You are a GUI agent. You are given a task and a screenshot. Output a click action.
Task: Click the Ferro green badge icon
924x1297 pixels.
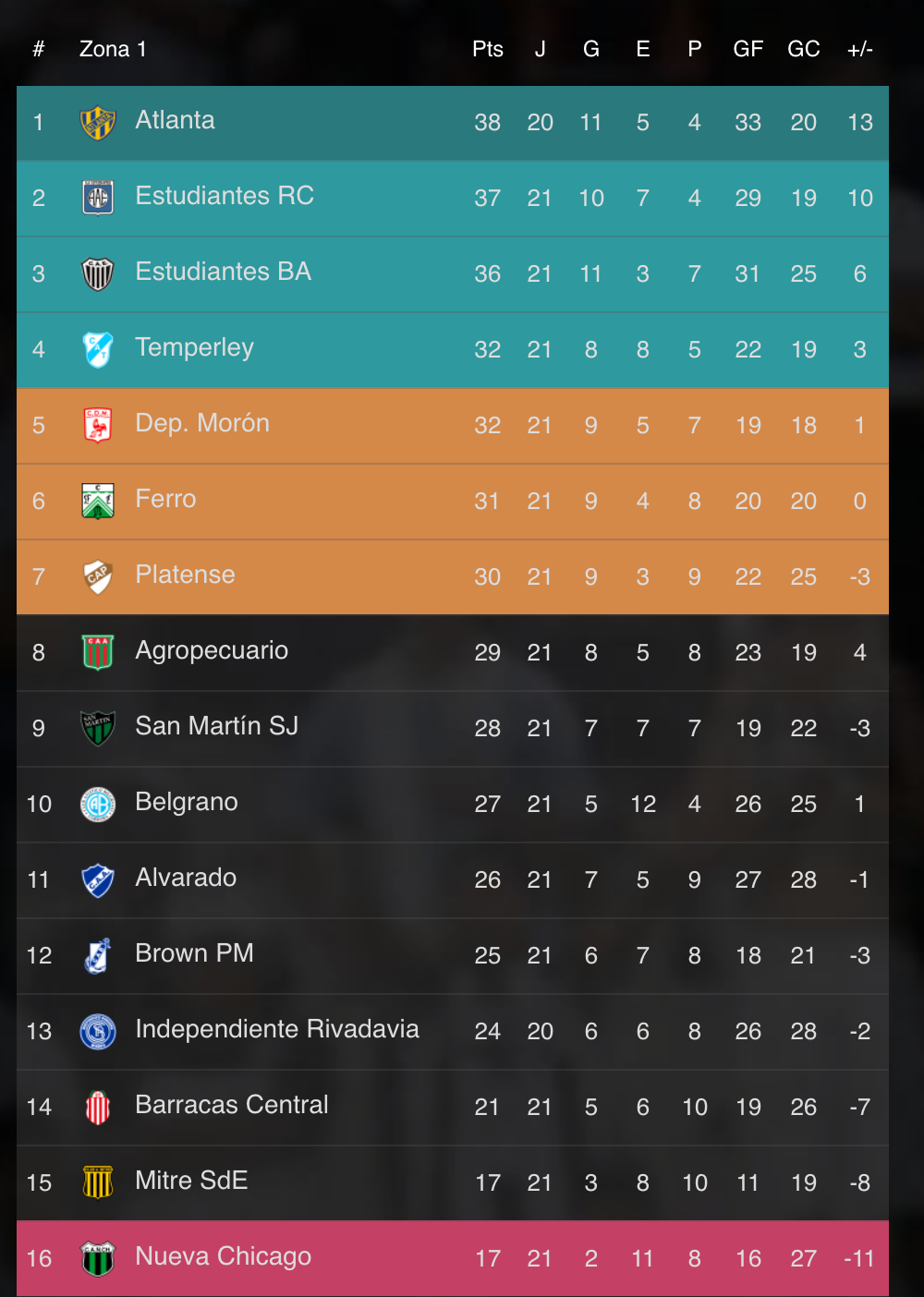[x=98, y=501]
